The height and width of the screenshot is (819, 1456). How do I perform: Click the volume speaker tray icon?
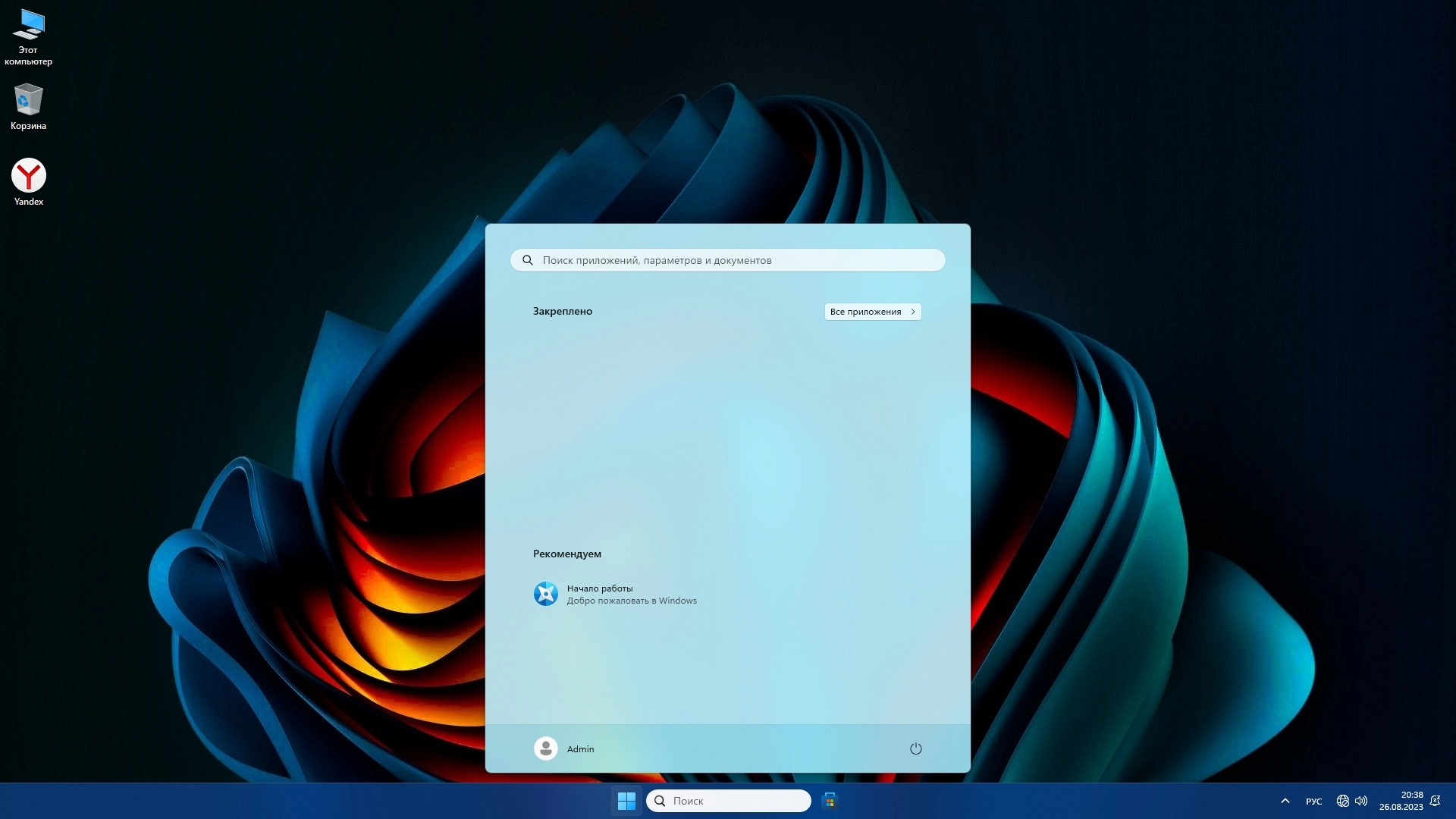[x=1361, y=801]
